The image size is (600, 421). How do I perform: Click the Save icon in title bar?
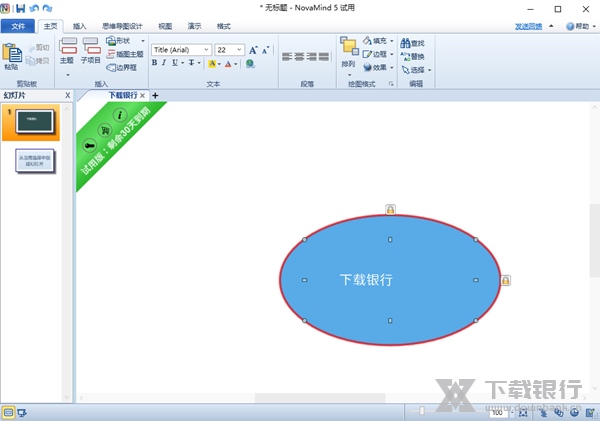[19, 8]
